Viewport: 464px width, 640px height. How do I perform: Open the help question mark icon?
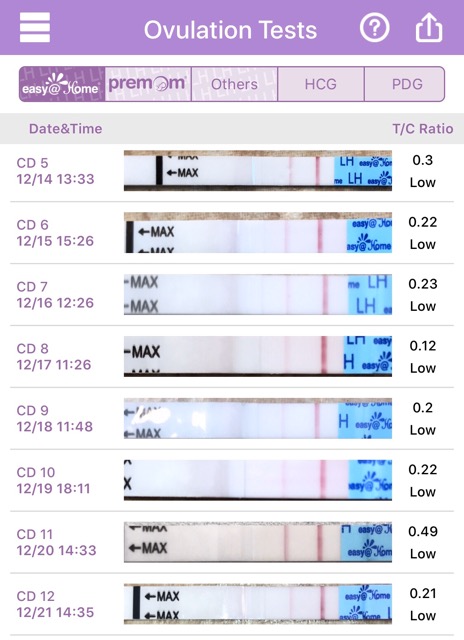(374, 28)
